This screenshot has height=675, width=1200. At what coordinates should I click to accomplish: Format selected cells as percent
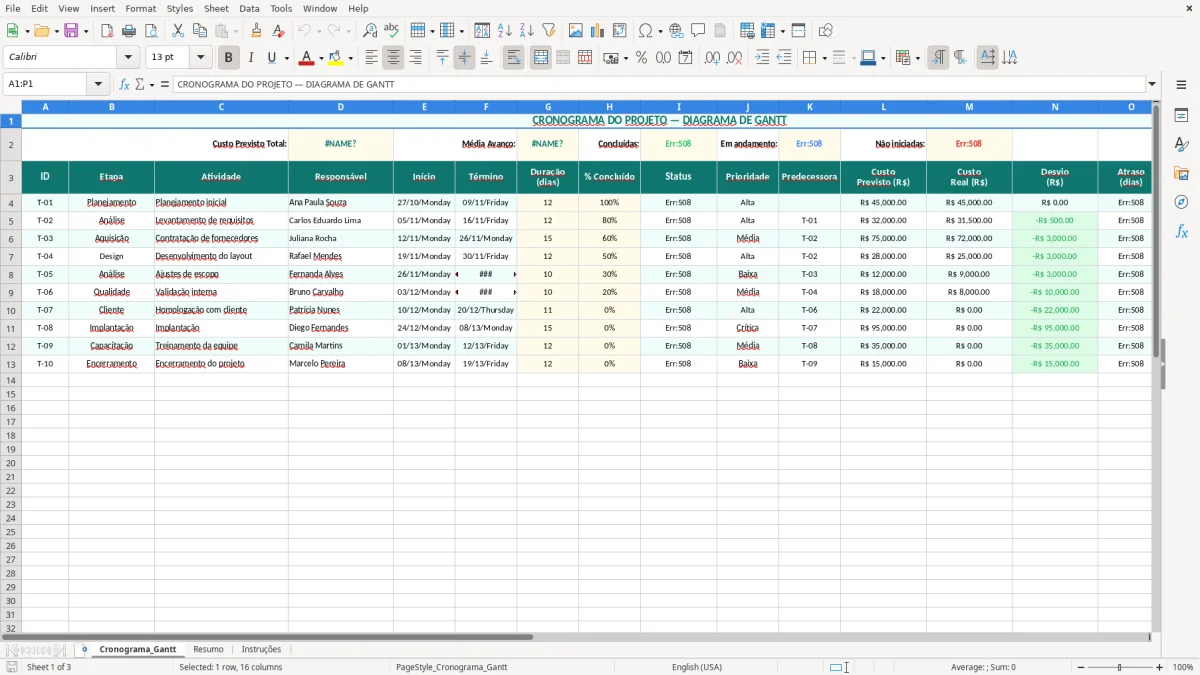coord(641,58)
